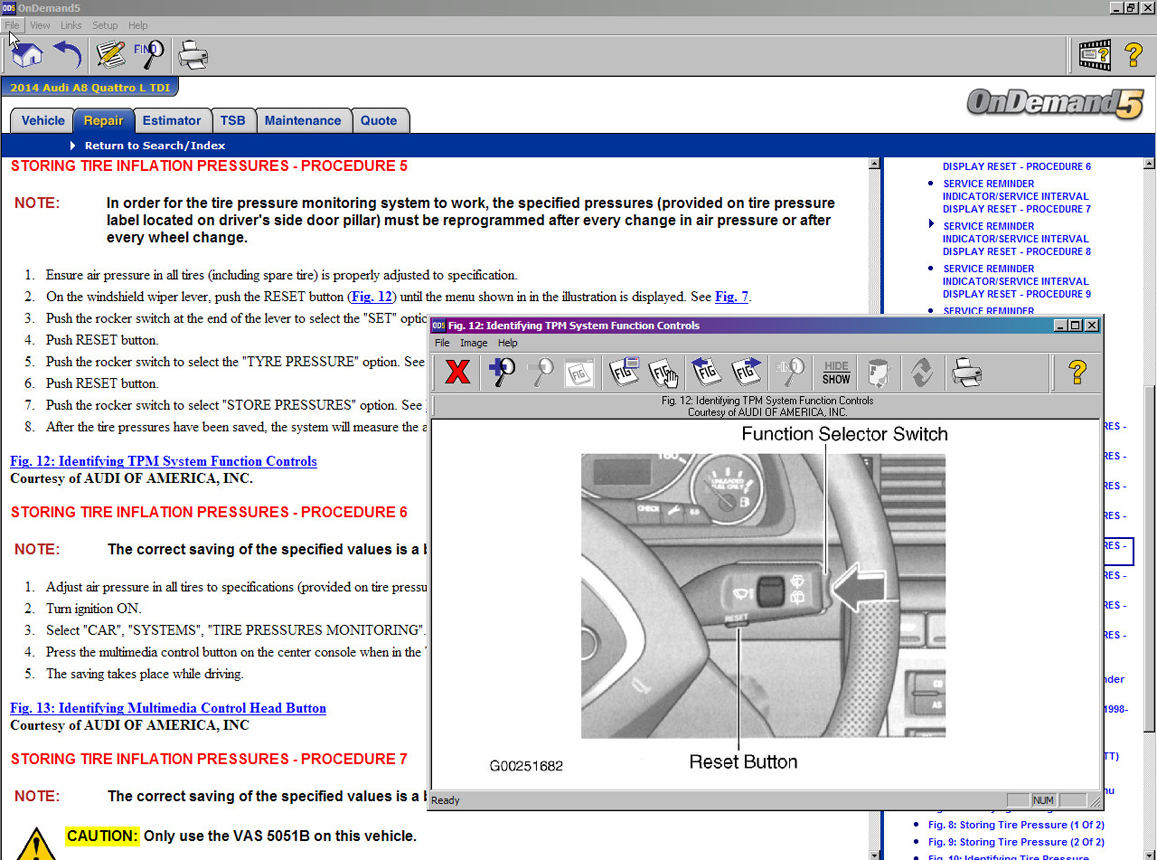
Task: Go to previous figure with left arrow FIG
Action: coord(705,372)
